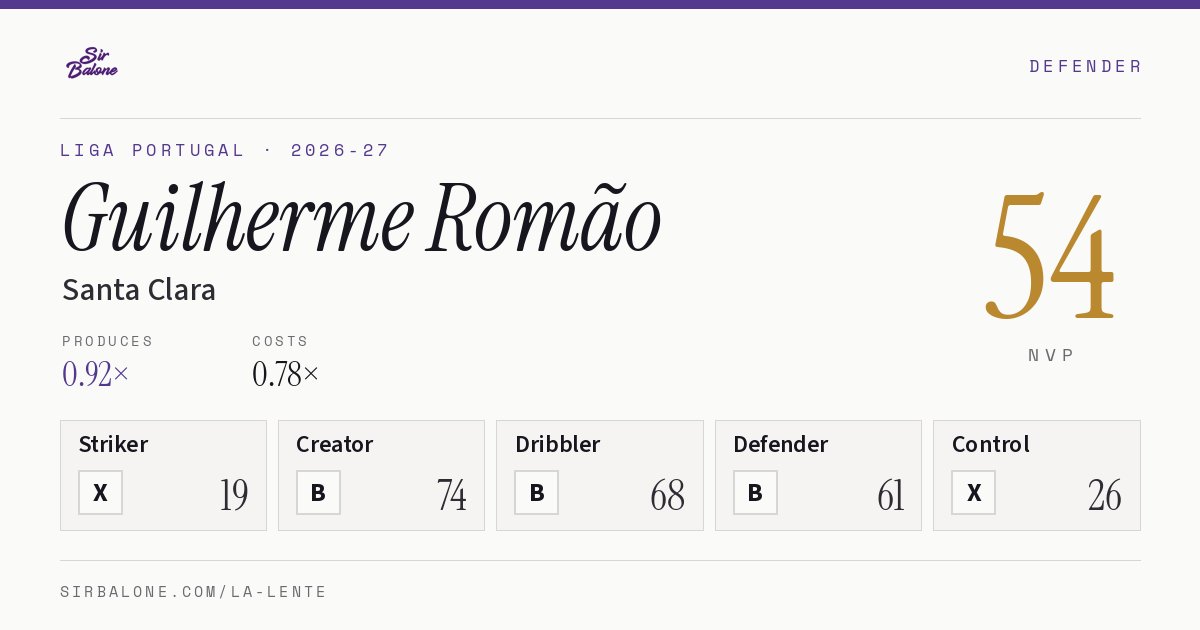Select the player name Guilherme Romão

point(361,217)
